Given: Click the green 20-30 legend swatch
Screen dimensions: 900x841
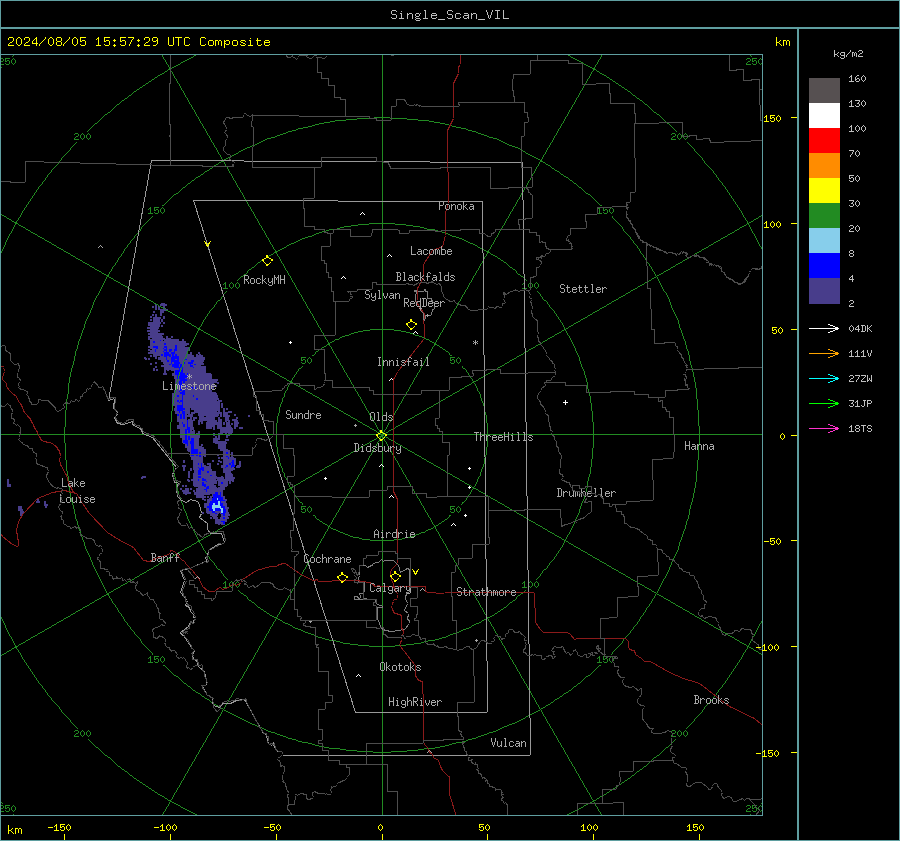Looking at the screenshot, I should coord(824,216).
